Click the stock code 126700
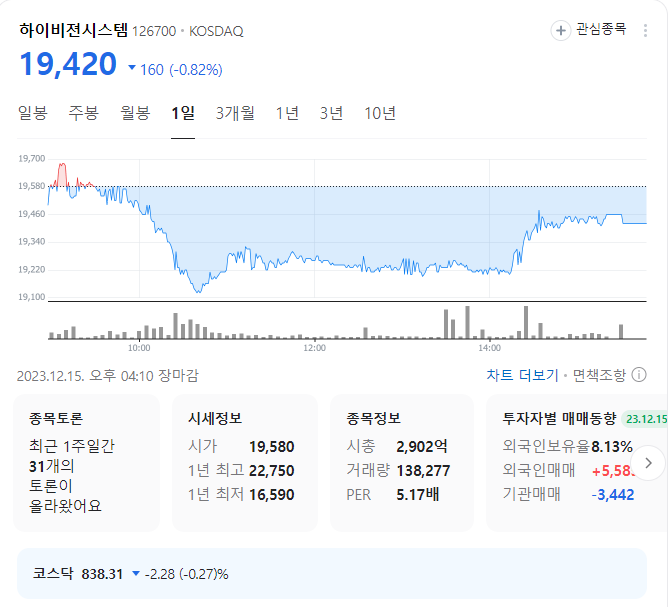The image size is (671, 607). coord(154,31)
